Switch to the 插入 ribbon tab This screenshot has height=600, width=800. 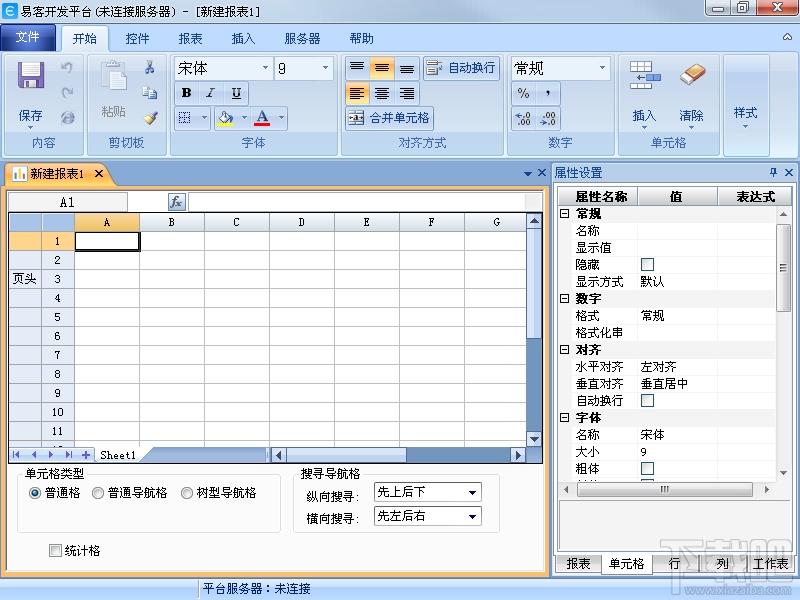pos(243,39)
